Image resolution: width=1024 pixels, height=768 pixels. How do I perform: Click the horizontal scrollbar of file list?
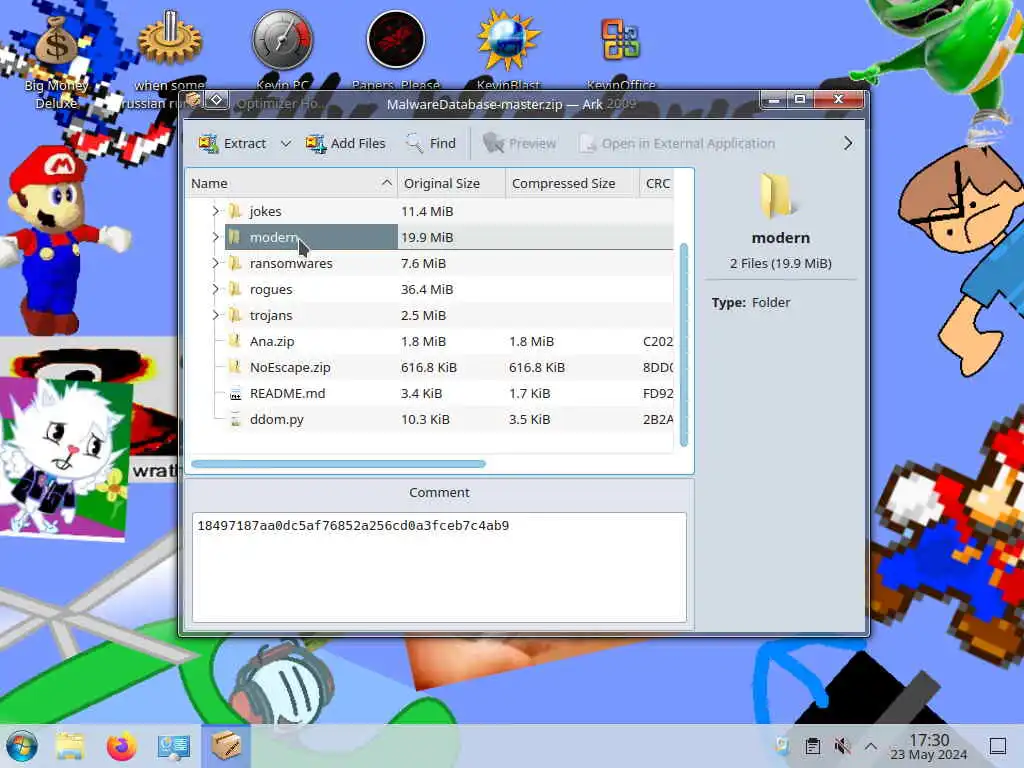click(338, 464)
